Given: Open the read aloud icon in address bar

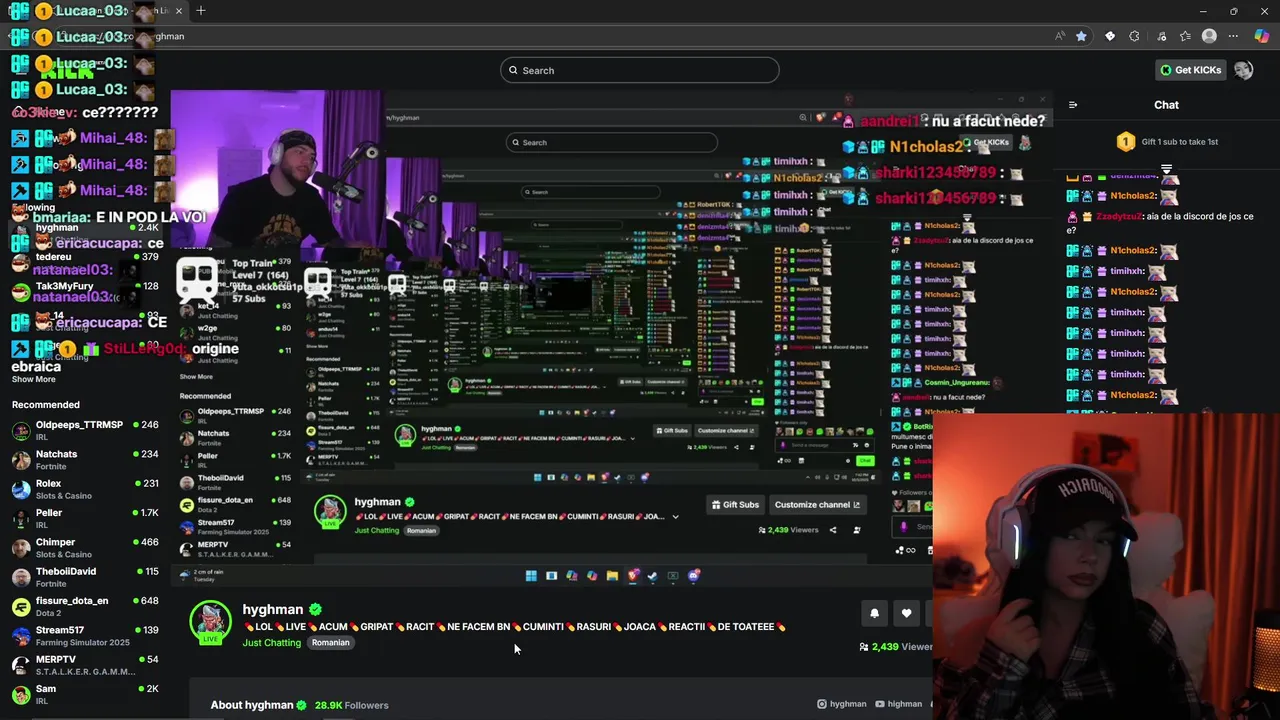Looking at the screenshot, I should coord(1060,36).
